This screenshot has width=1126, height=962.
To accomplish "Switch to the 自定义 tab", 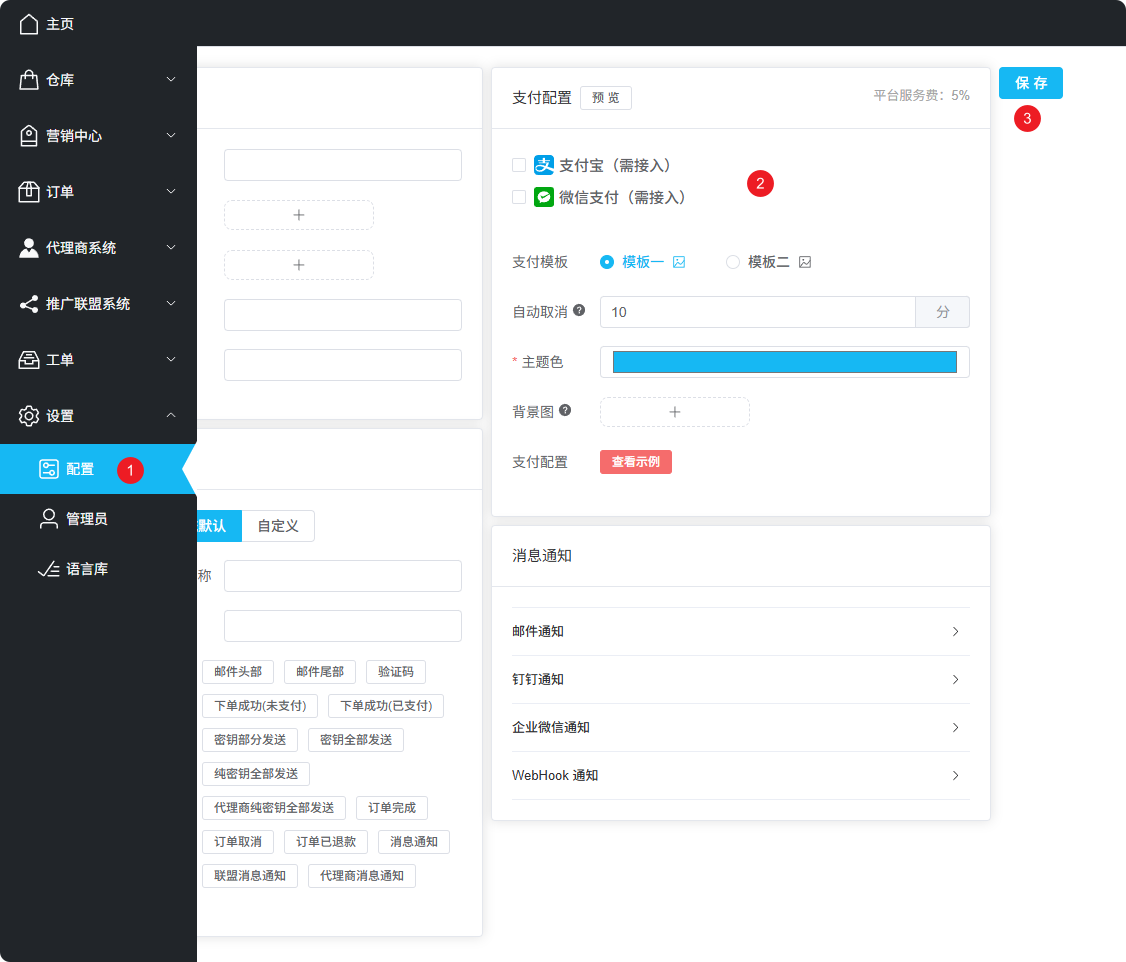I will coord(278,525).
